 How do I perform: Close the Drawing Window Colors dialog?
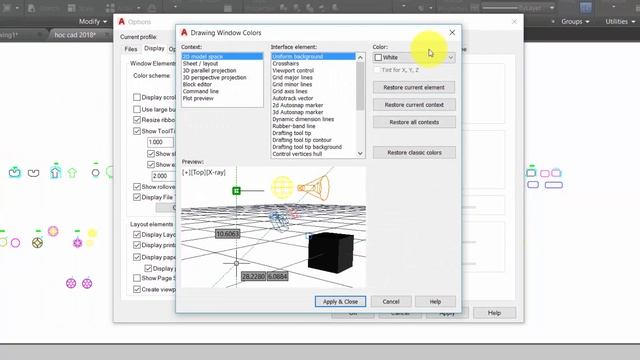coord(452,33)
